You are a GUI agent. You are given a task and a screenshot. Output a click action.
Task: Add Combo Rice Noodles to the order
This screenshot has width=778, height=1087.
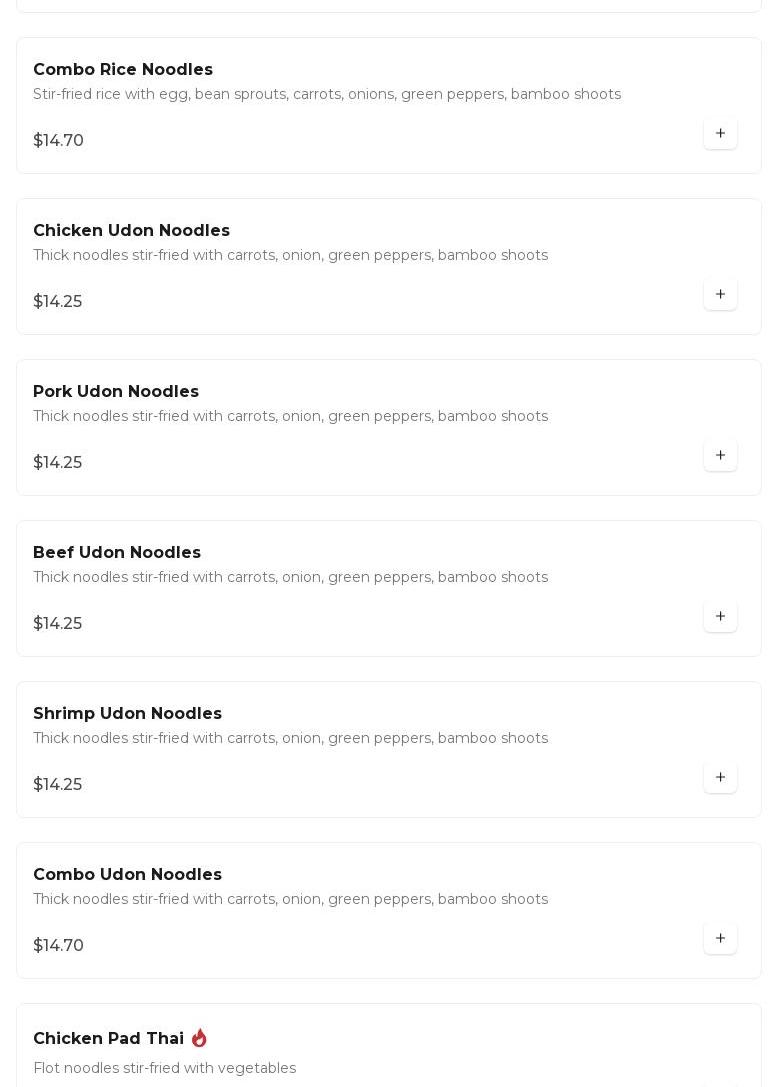[x=720, y=133]
